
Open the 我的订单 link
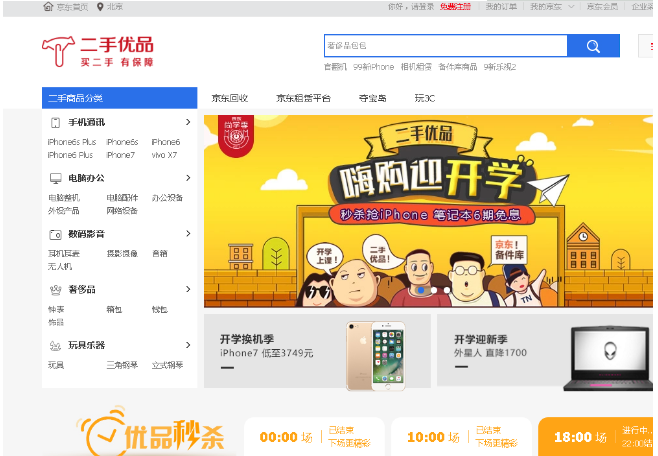tap(501, 7)
